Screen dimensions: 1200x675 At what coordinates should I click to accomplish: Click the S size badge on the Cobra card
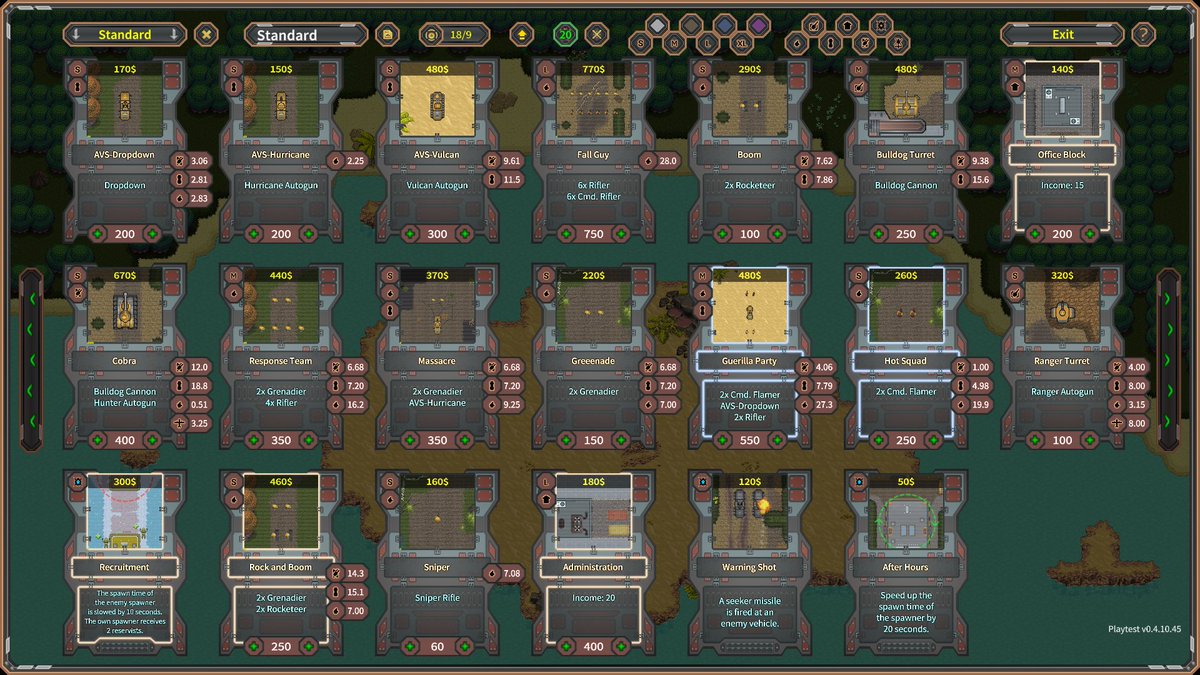click(77, 276)
